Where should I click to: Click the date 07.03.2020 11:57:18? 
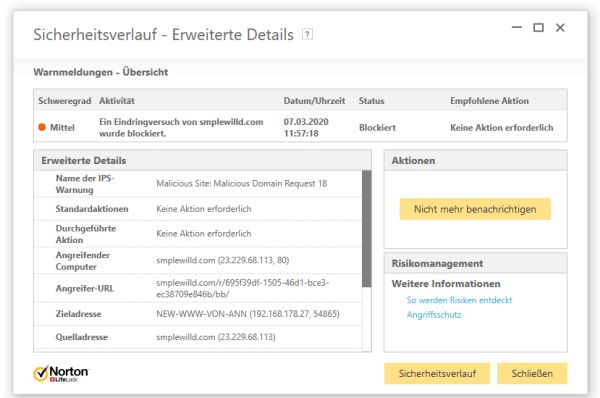306,127
